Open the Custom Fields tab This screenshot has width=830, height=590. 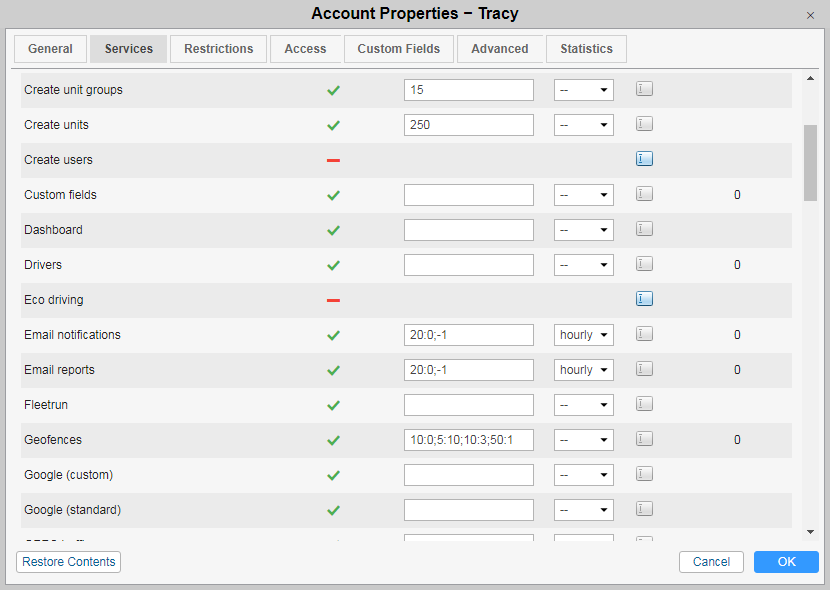399,49
